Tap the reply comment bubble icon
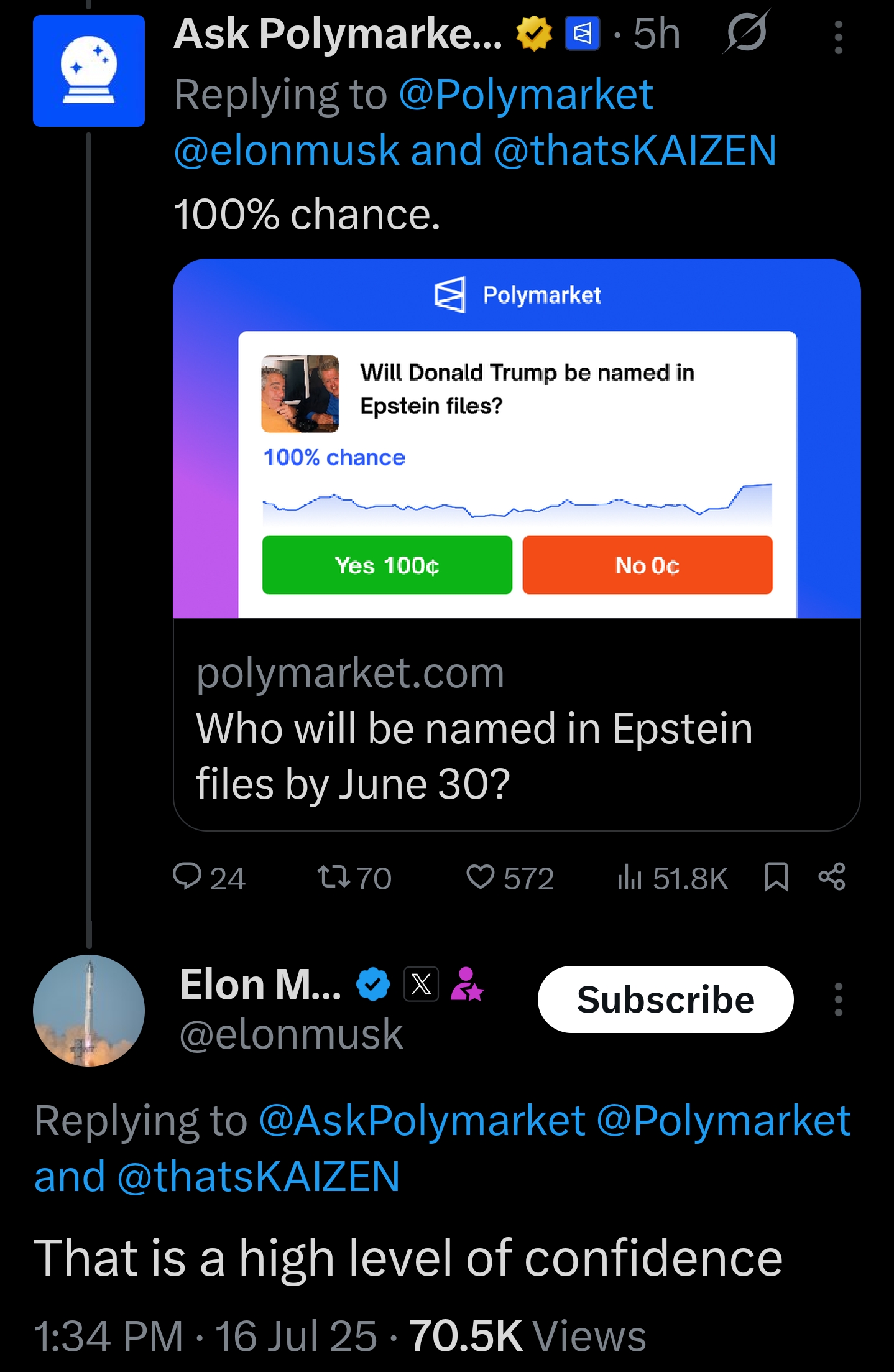Screen dimensions: 894x1372 pyautogui.click(x=187, y=877)
